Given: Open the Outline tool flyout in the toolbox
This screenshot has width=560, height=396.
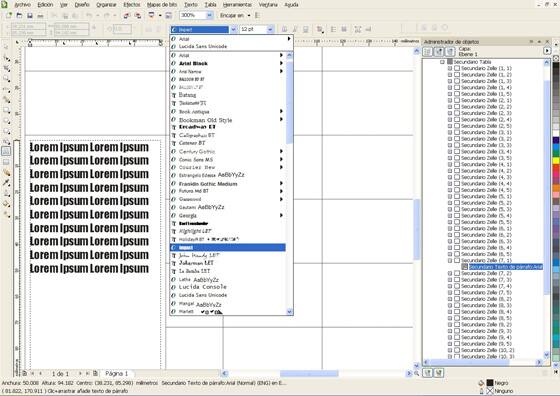Looking at the screenshot, I should click(6, 193).
